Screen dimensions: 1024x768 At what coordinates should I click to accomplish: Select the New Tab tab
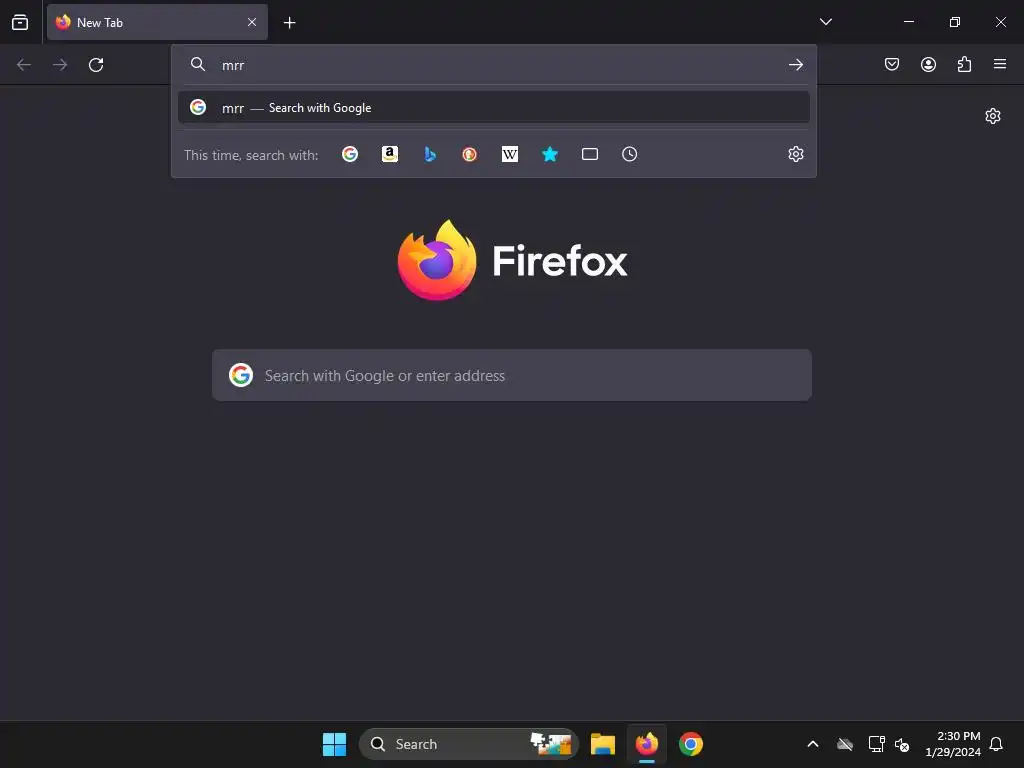point(157,22)
